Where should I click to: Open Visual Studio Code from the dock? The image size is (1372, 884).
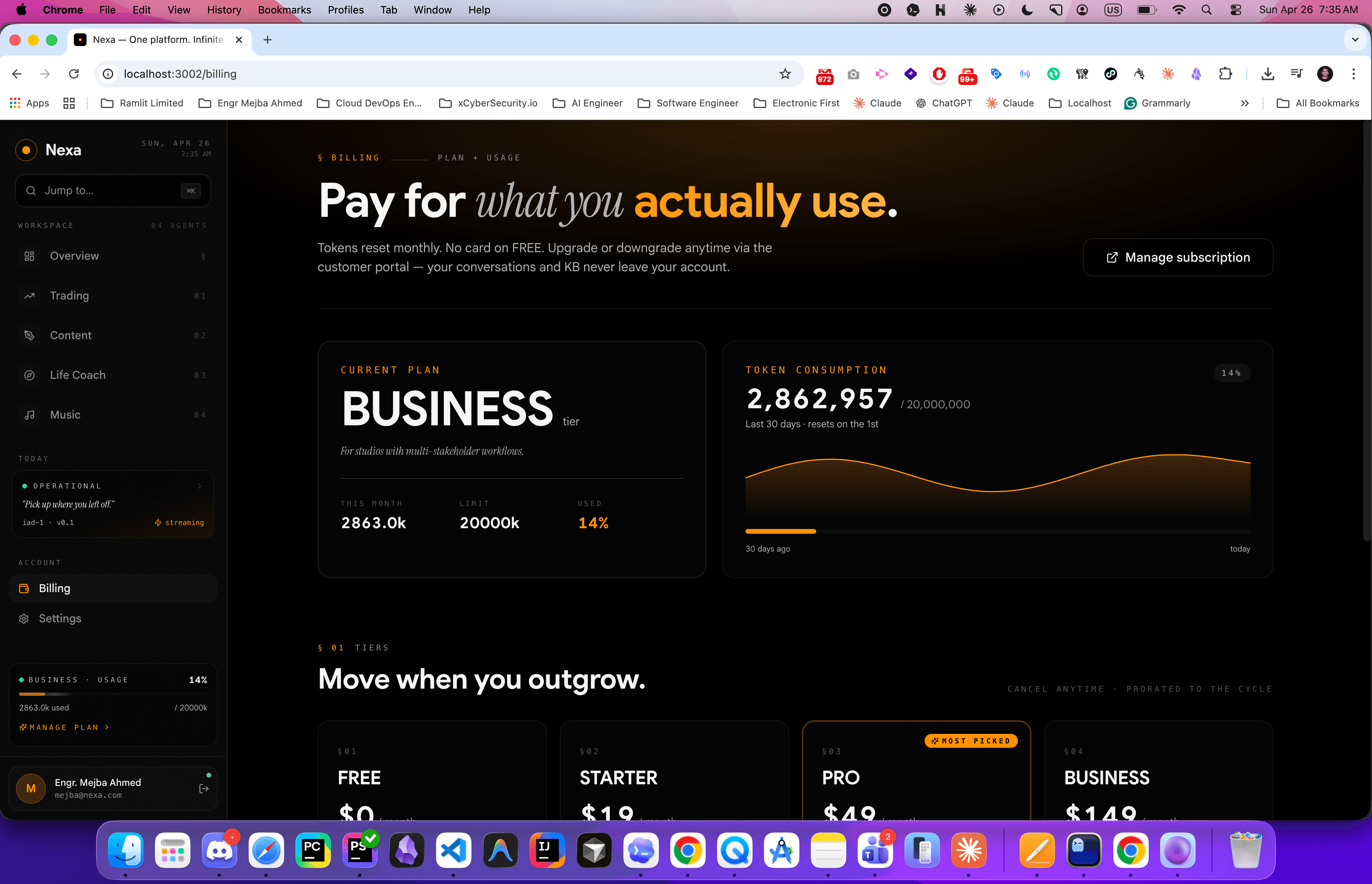[x=453, y=850]
